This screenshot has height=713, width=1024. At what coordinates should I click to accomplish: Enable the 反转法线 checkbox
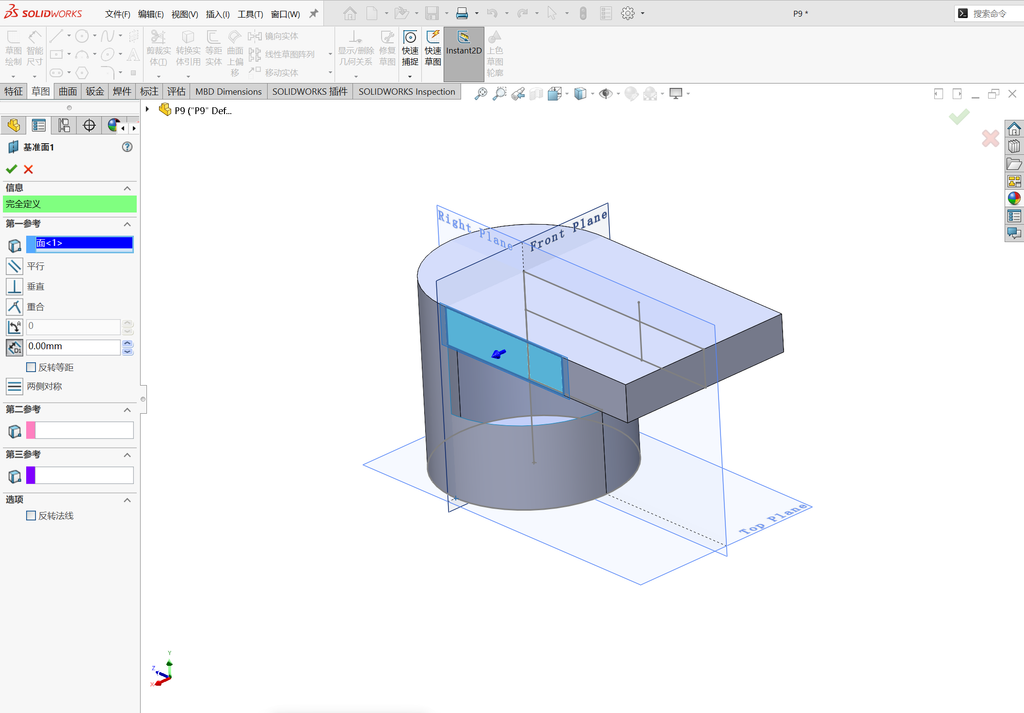click(31, 515)
